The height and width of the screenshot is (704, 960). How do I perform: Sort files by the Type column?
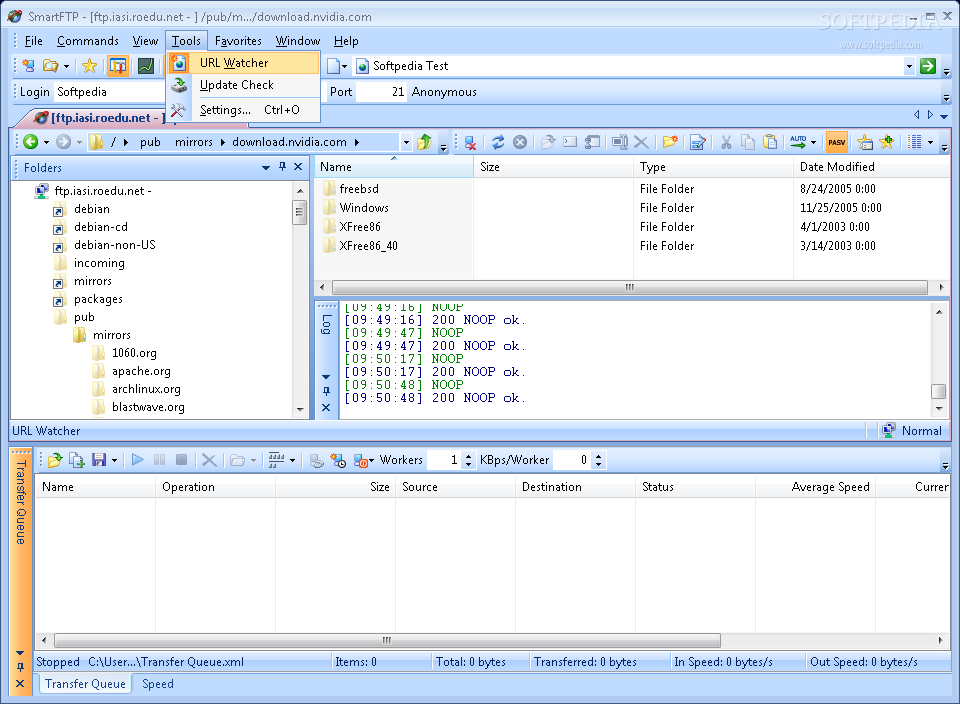[x=713, y=167]
